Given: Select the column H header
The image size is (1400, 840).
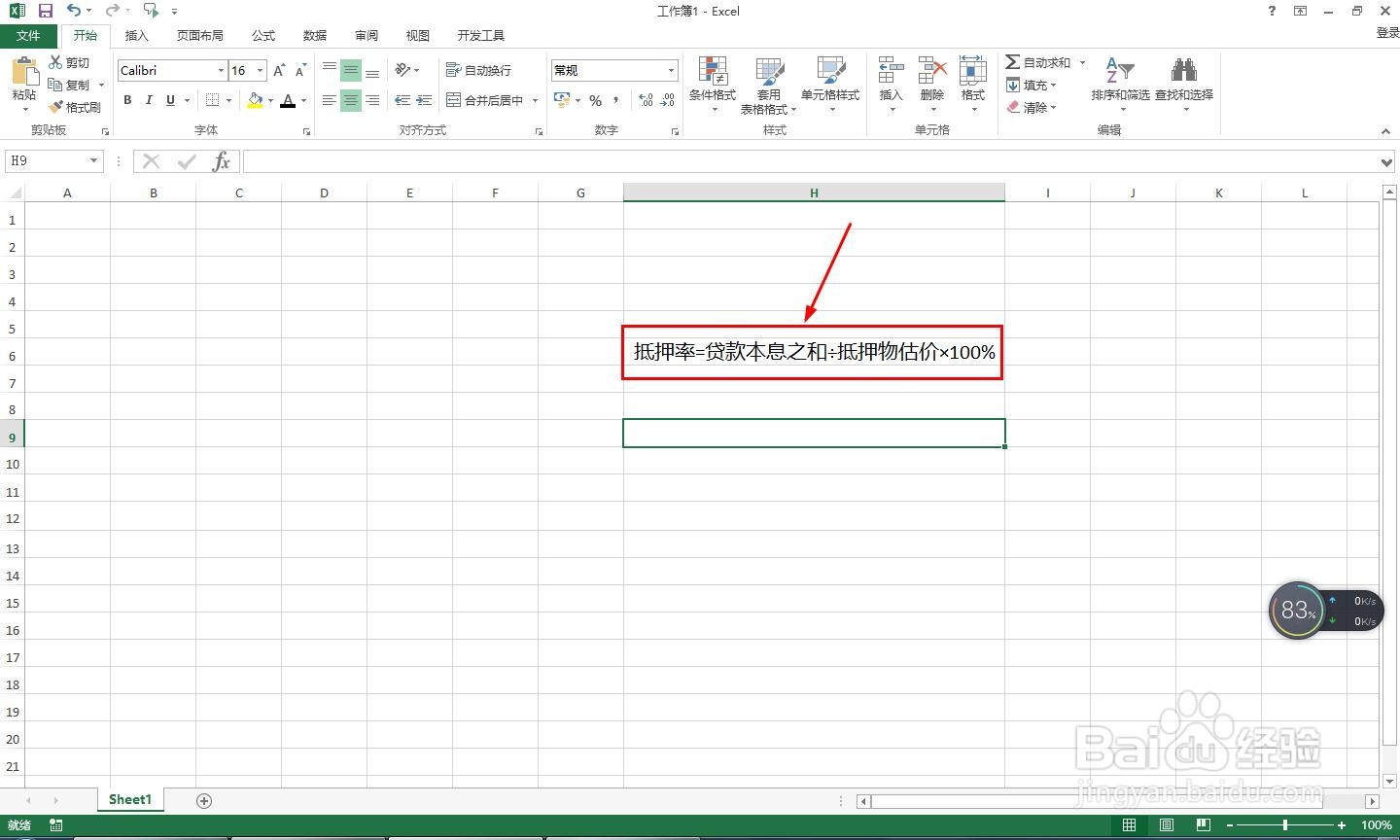Looking at the screenshot, I should 814,192.
